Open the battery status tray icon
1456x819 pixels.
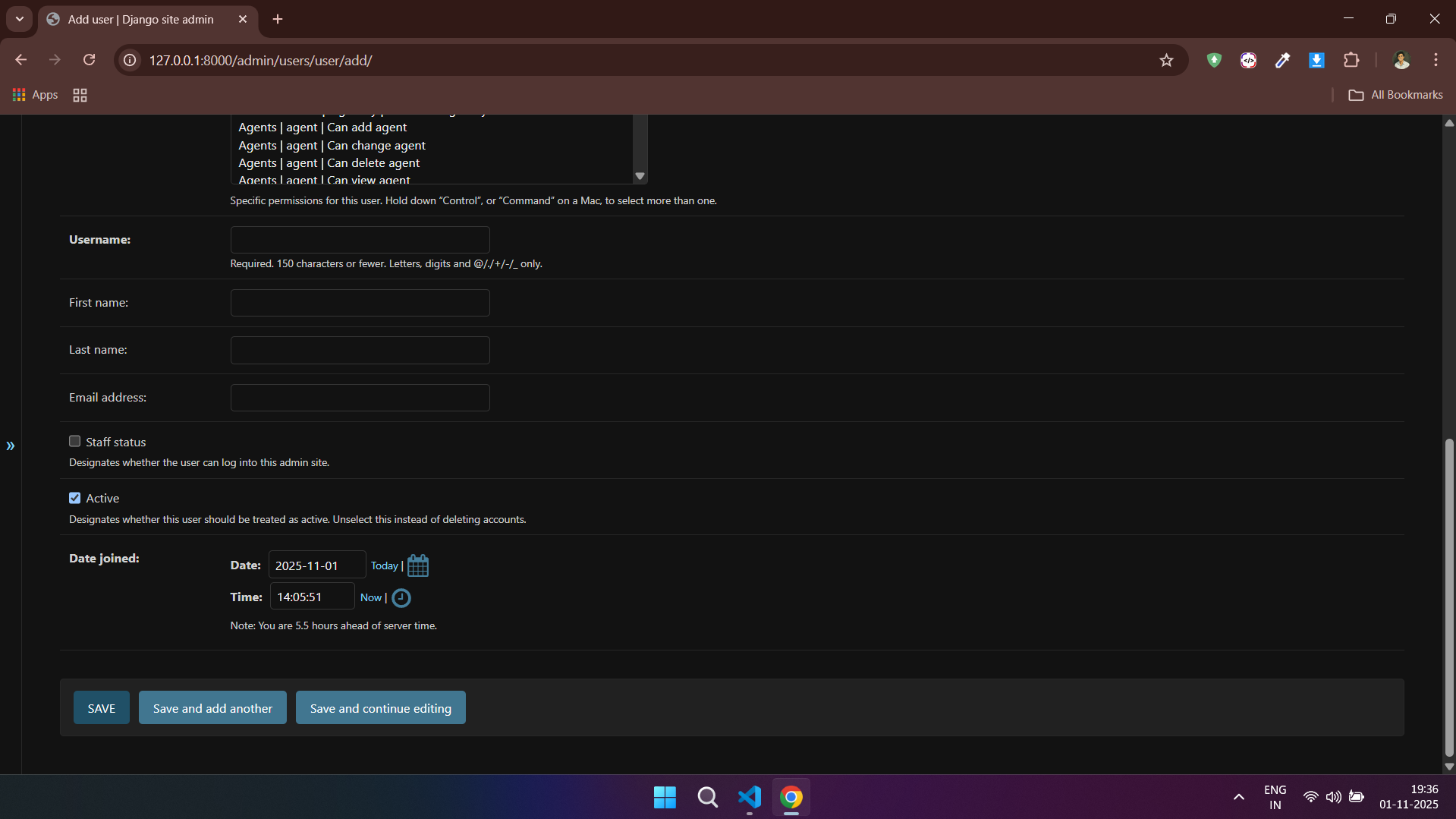1357,797
